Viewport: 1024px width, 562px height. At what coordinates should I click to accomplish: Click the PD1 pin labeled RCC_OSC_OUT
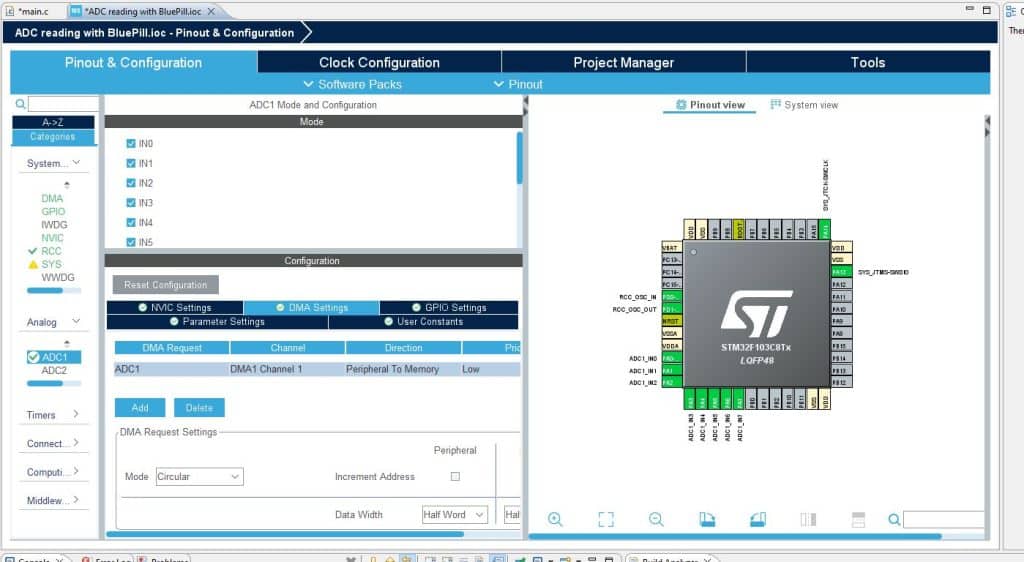[671, 309]
